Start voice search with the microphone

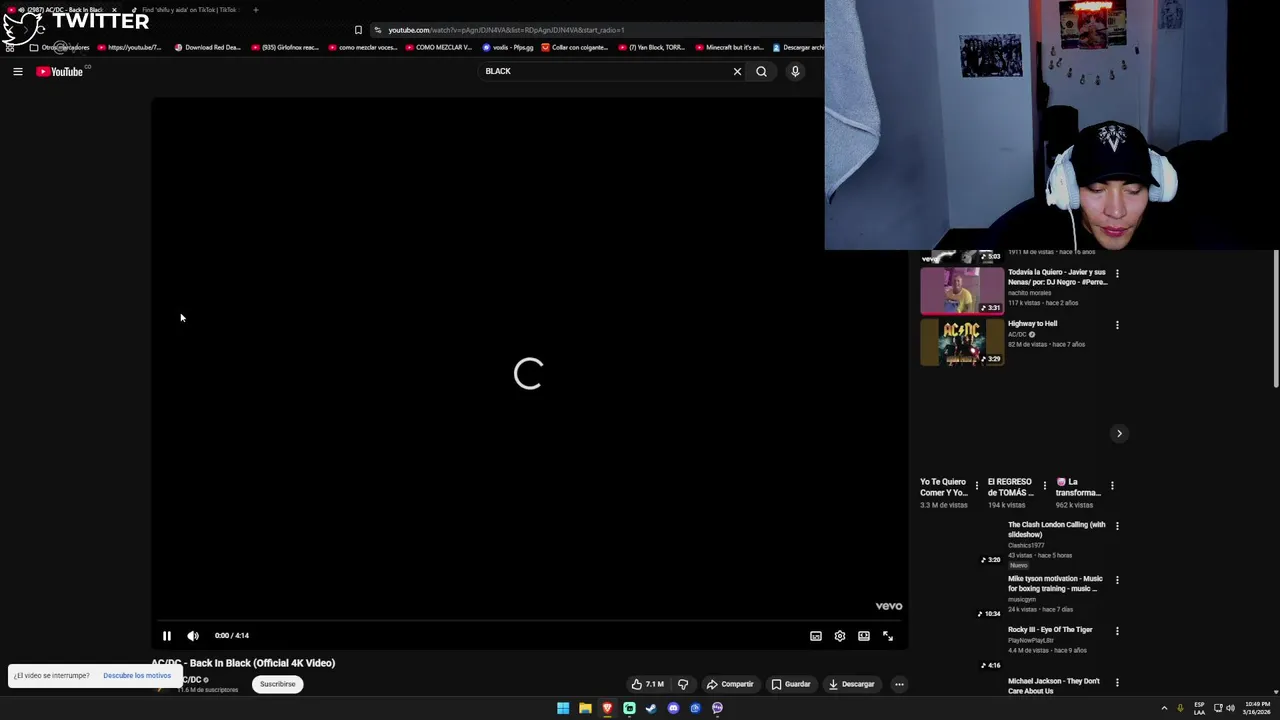point(795,71)
